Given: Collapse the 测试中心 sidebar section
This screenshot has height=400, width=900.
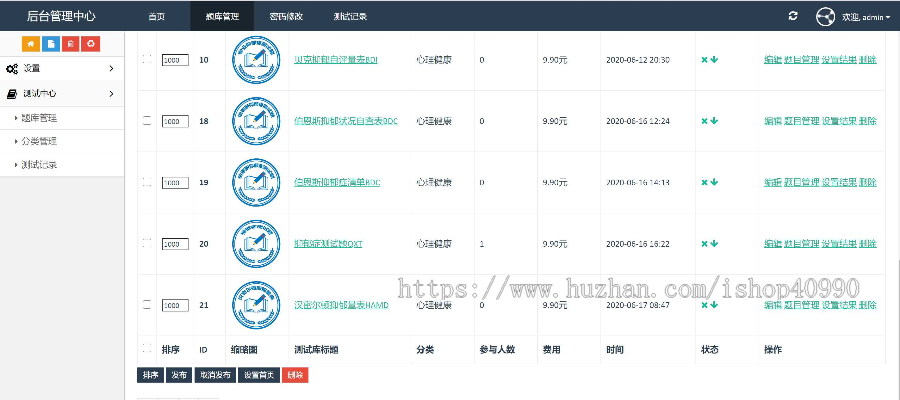Looking at the screenshot, I should coord(62,94).
